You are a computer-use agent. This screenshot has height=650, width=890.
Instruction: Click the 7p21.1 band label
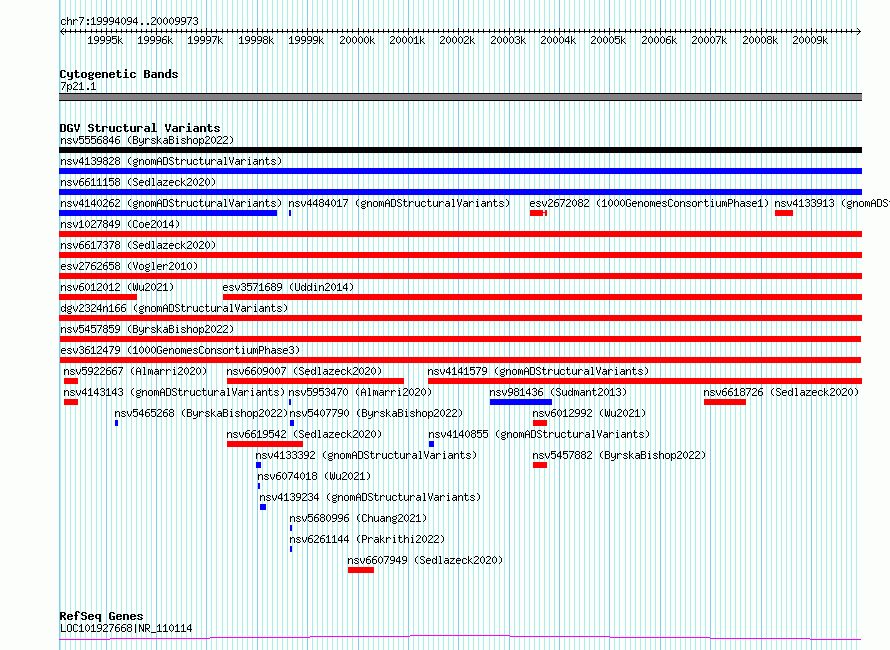pyautogui.click(x=78, y=86)
